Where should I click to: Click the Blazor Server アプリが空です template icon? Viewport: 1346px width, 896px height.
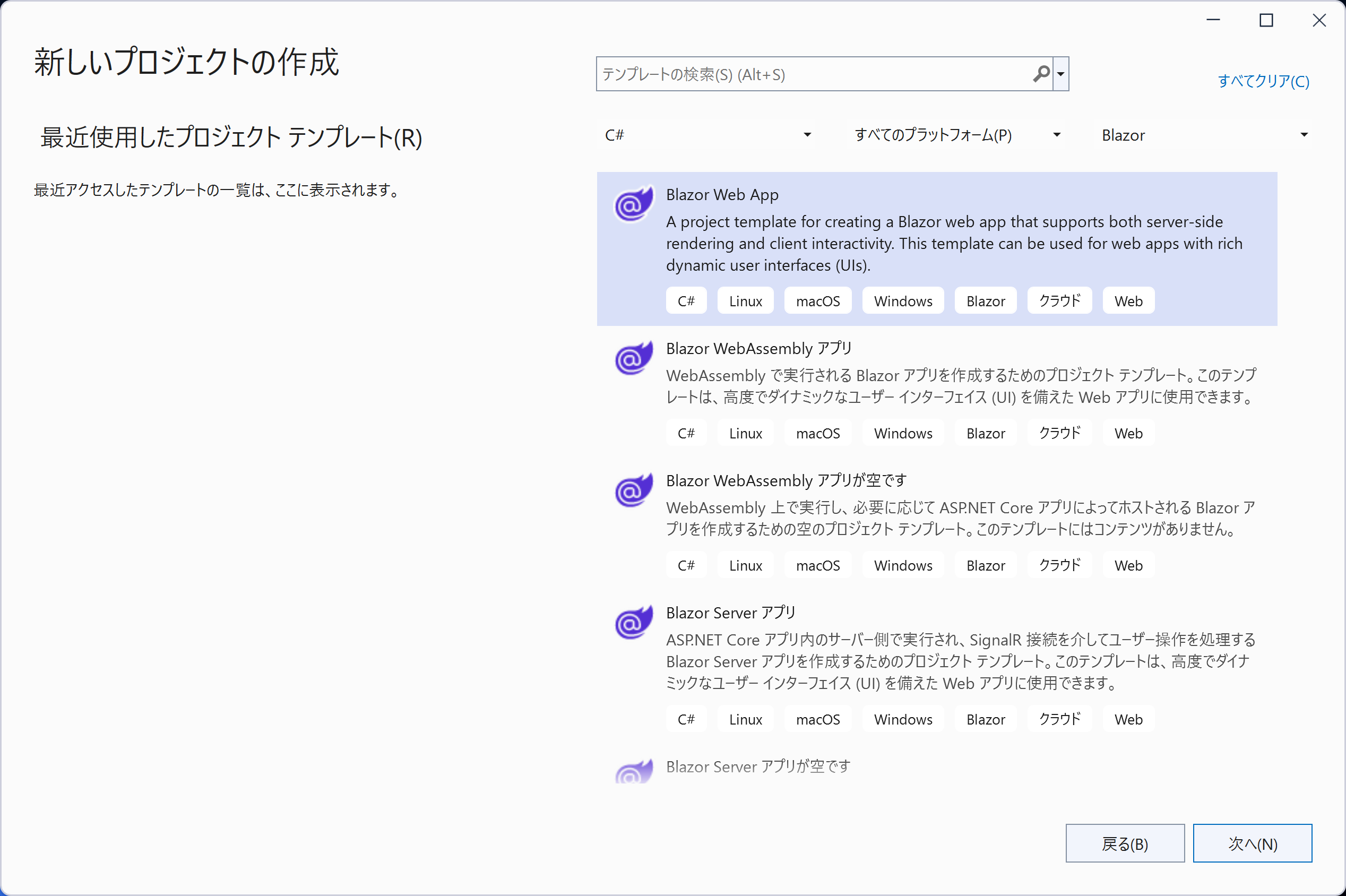click(633, 771)
